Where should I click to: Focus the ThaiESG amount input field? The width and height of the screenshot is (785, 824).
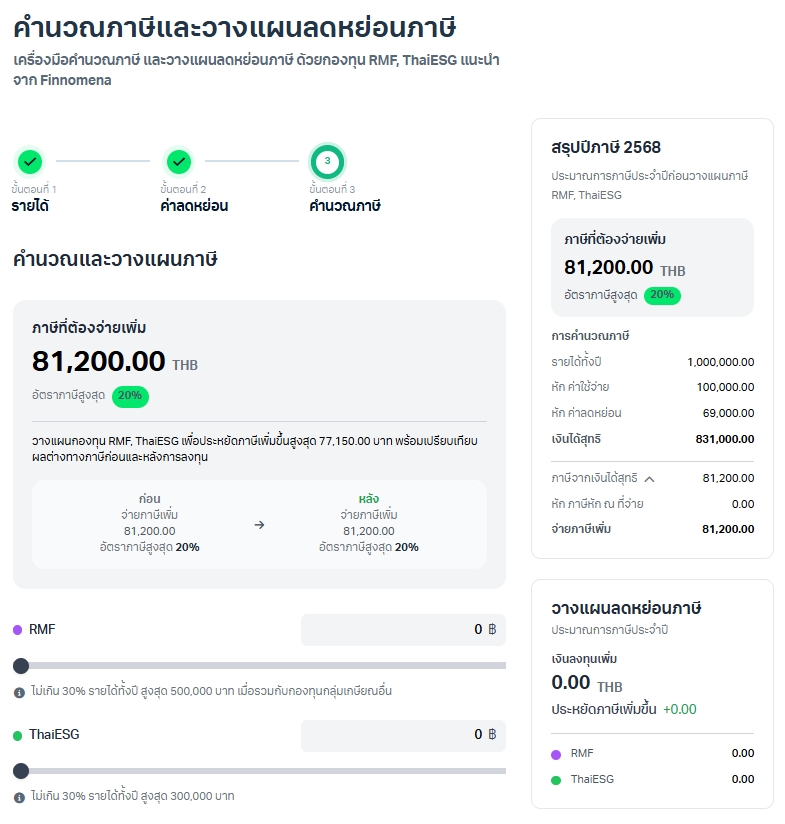point(403,735)
